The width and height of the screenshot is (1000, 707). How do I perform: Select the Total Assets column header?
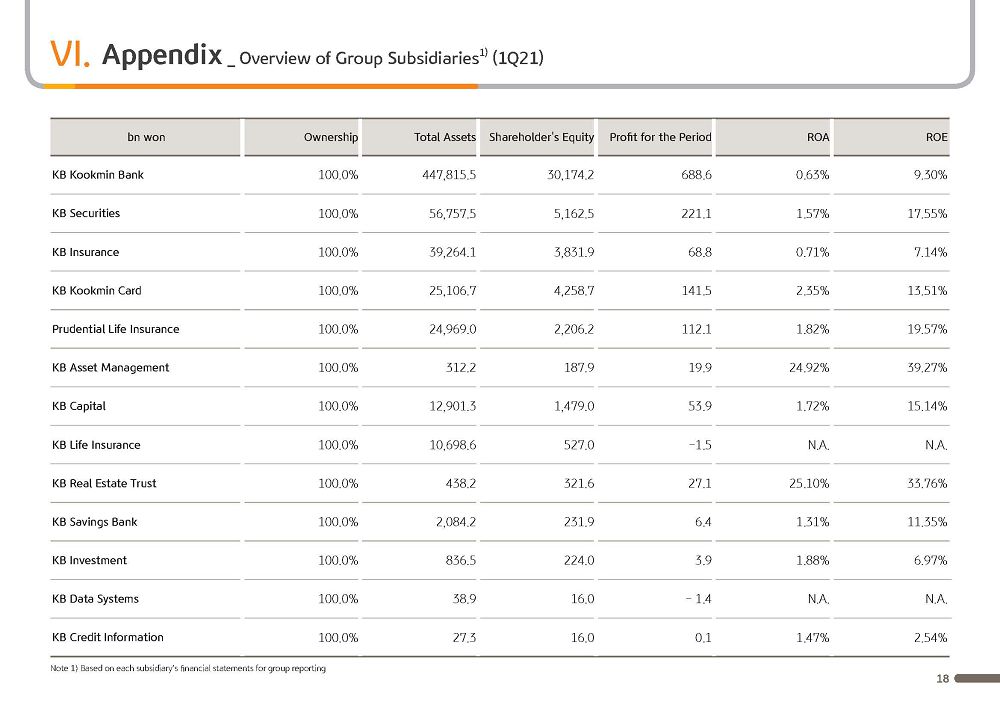445,137
